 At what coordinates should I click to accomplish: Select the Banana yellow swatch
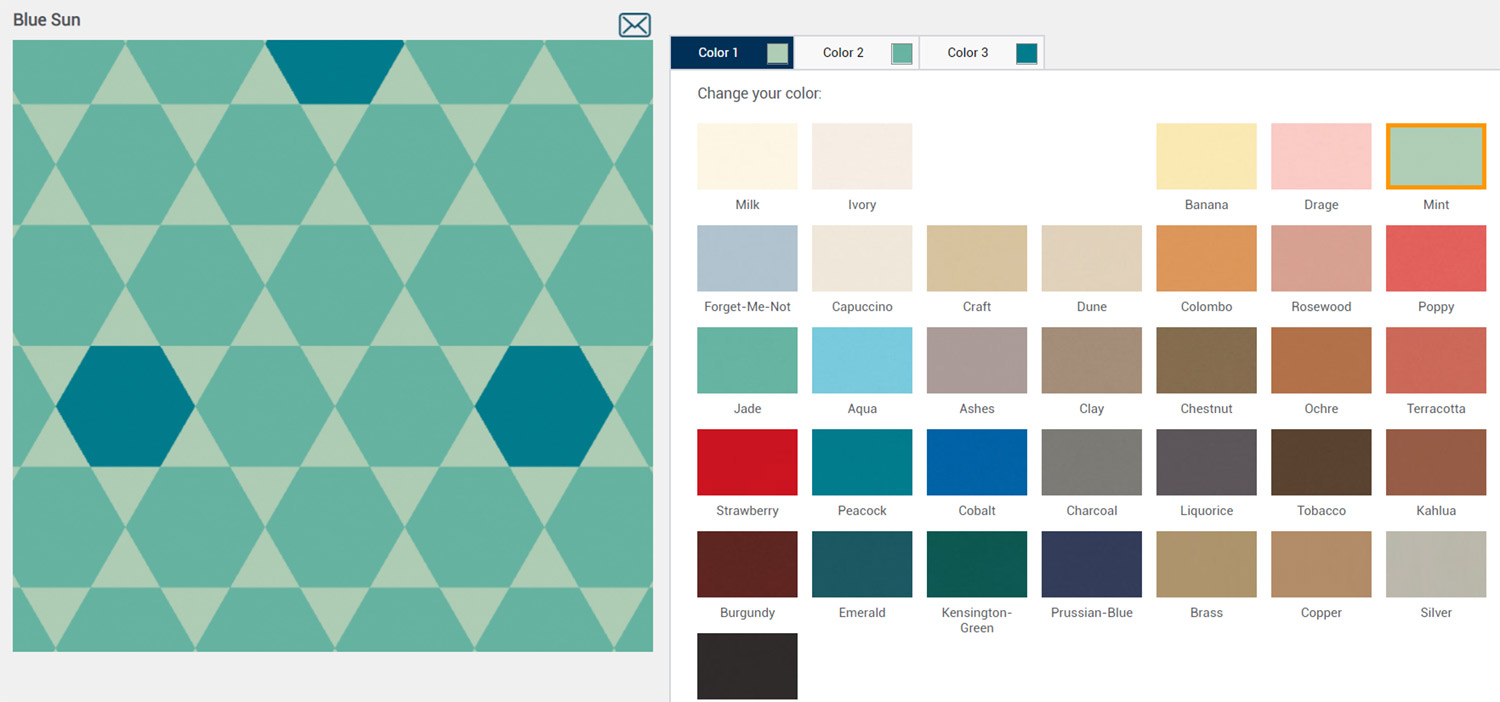[x=1206, y=157]
